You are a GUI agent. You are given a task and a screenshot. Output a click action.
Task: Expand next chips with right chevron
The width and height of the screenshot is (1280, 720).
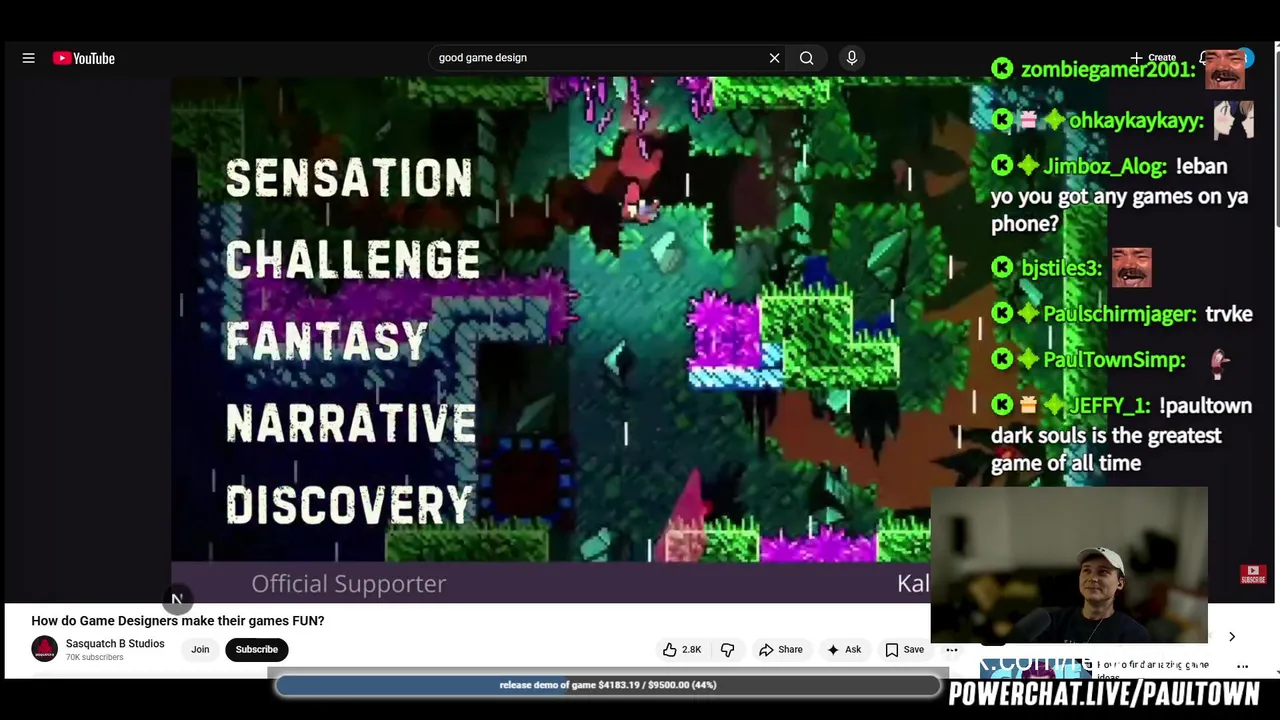coord(1232,637)
